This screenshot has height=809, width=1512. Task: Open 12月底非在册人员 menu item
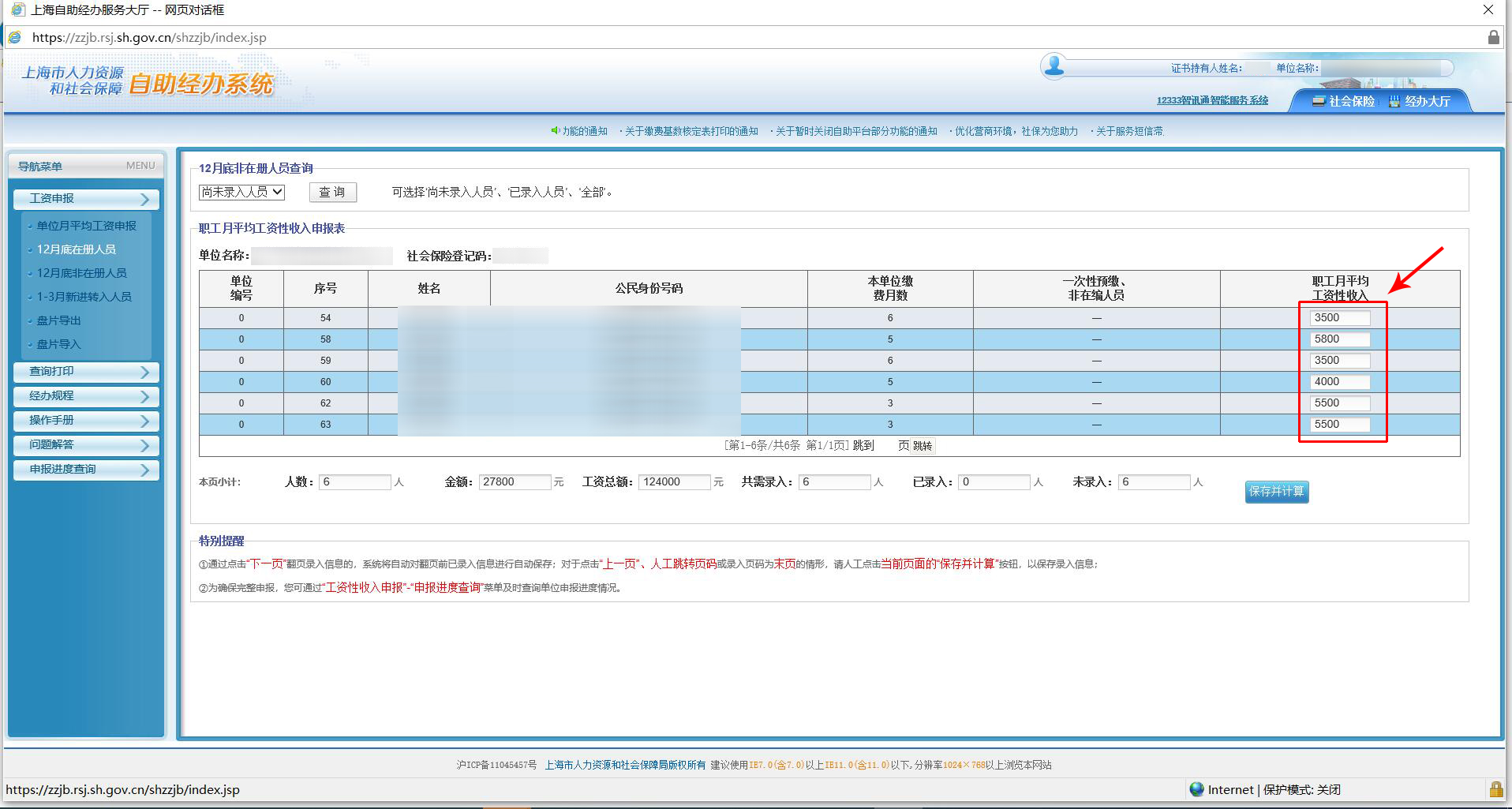pos(81,273)
